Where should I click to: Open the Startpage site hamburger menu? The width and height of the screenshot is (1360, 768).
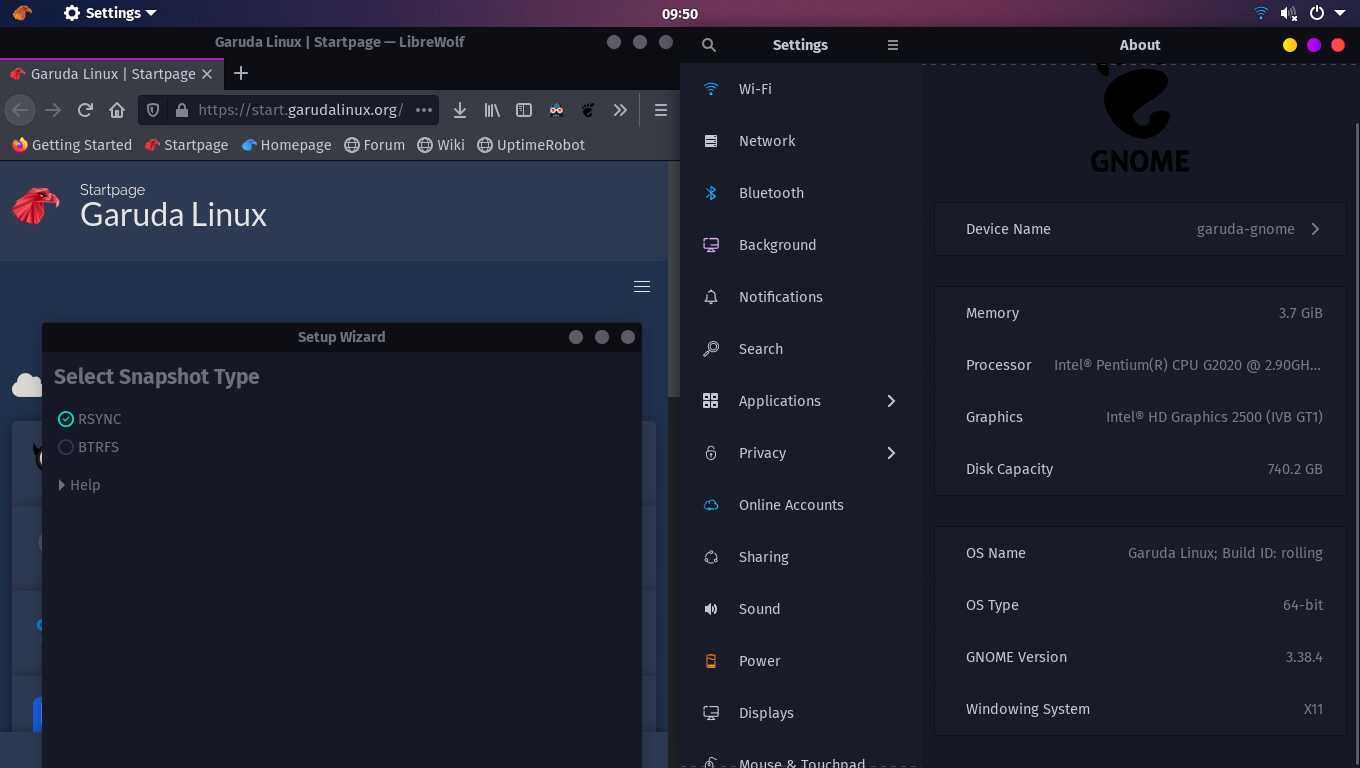tap(642, 287)
